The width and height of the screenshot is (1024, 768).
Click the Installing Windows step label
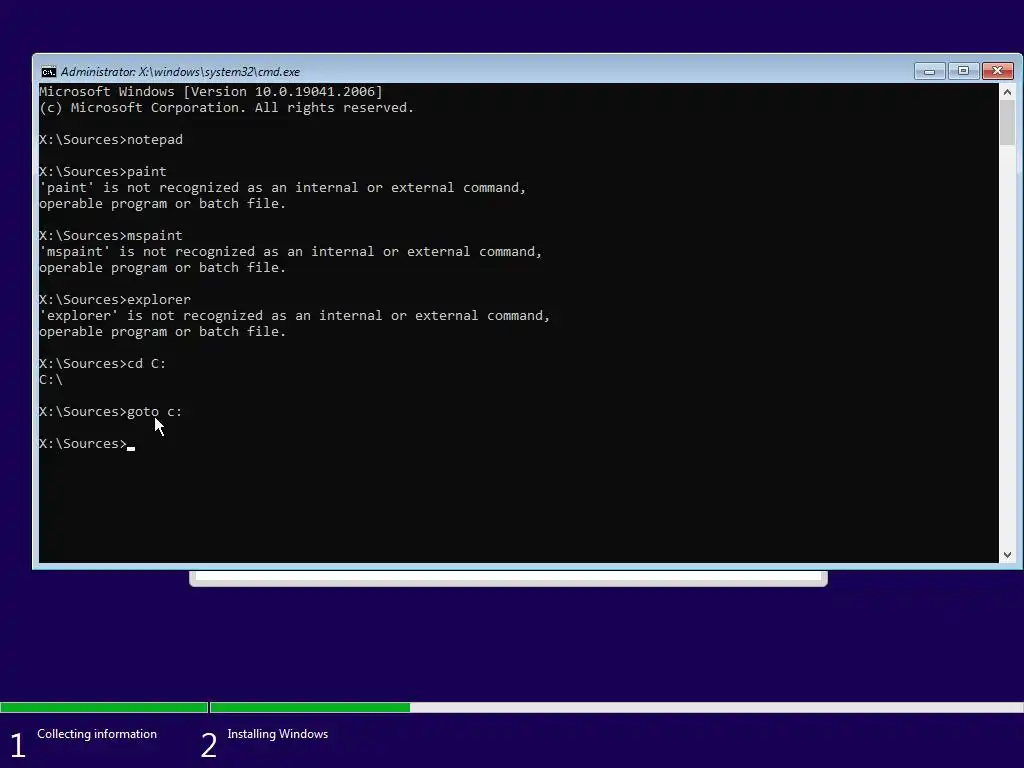278,734
